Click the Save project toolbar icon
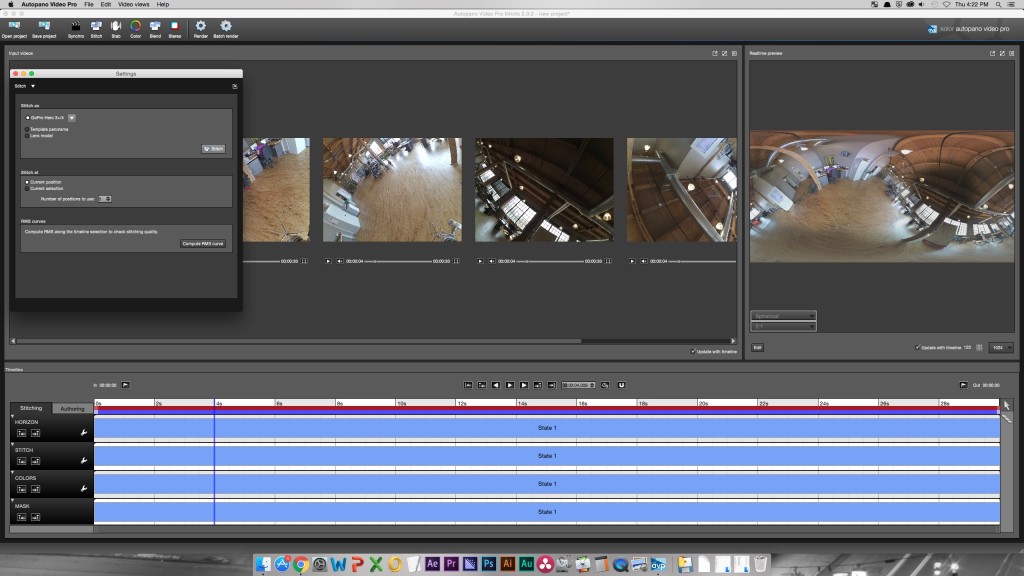 coord(44,29)
